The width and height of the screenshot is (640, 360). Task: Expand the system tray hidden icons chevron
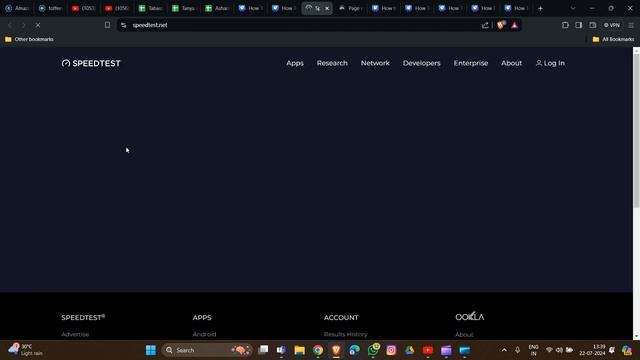(x=504, y=350)
